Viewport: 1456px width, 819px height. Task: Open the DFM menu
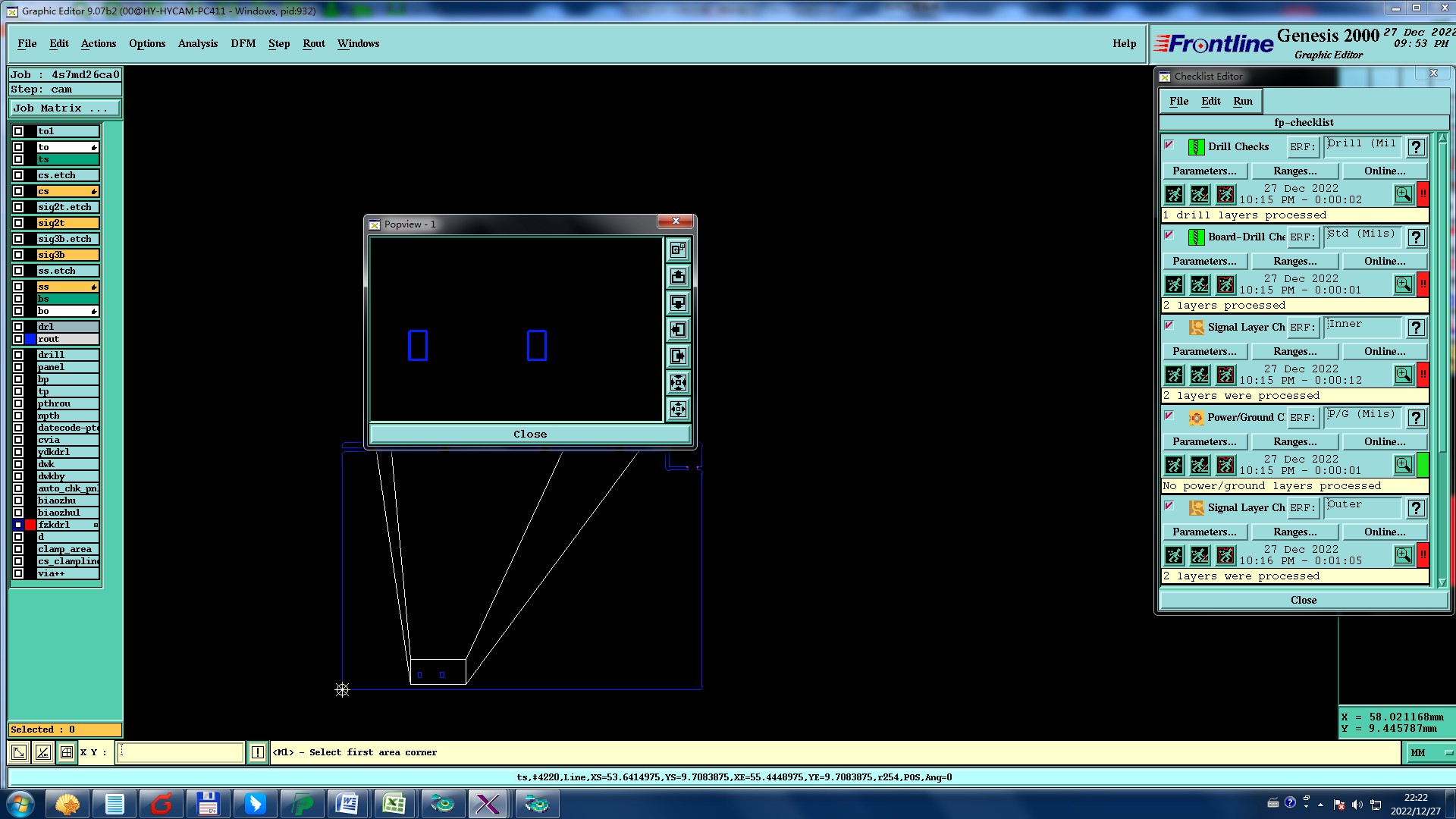click(x=243, y=44)
